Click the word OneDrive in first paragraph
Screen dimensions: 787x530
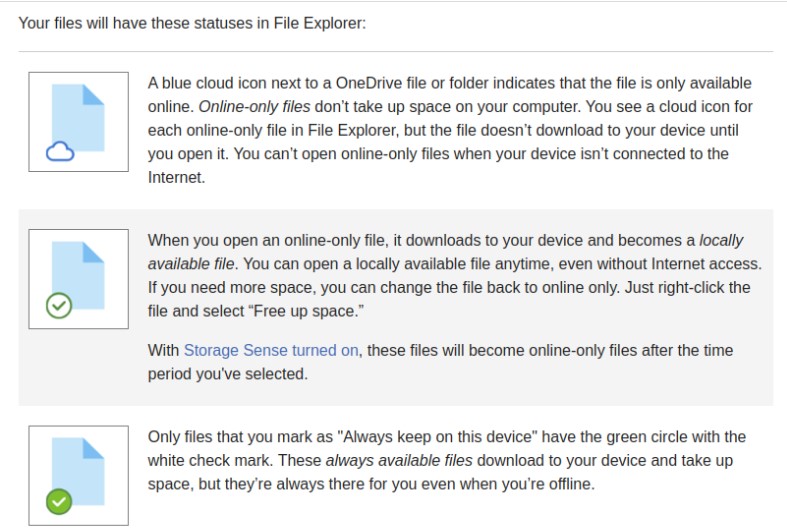tap(368, 83)
